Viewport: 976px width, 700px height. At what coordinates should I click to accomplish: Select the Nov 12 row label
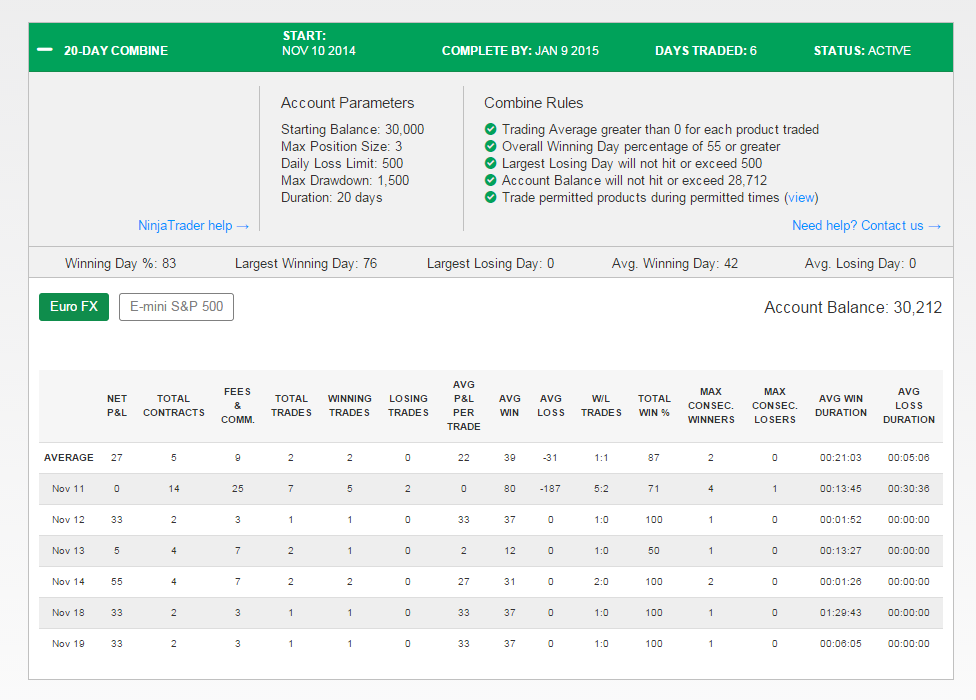[x=68, y=520]
